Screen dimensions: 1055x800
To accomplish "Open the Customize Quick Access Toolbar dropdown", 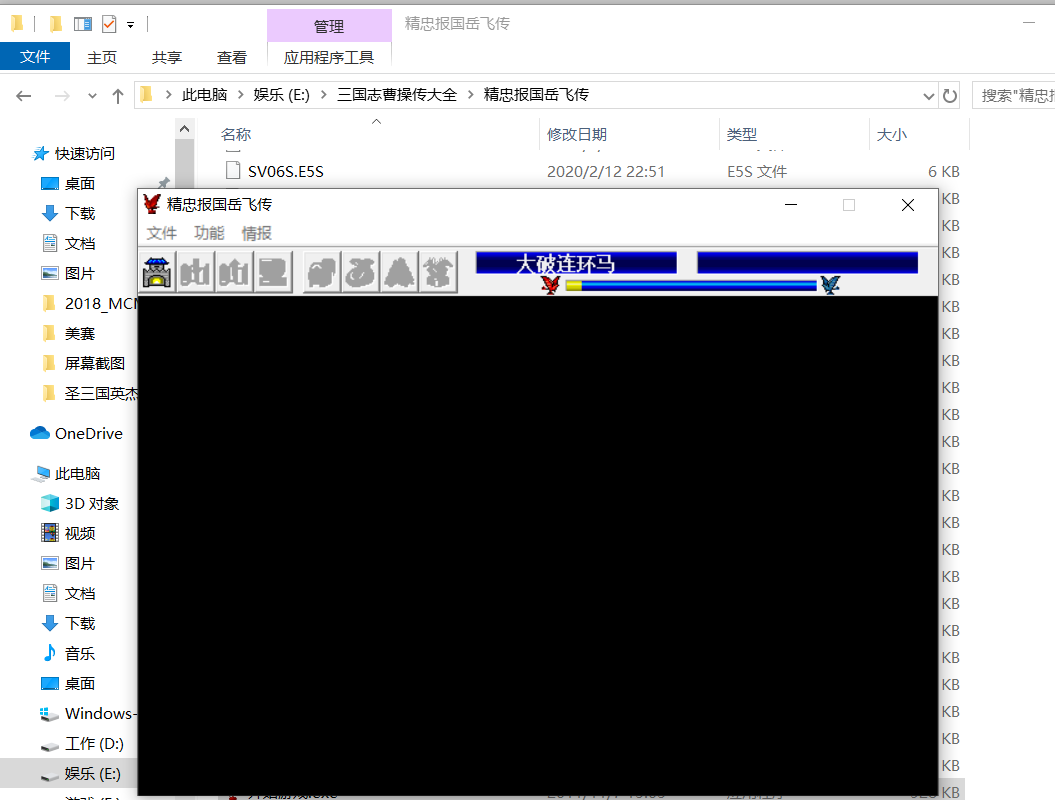I will click(131, 25).
